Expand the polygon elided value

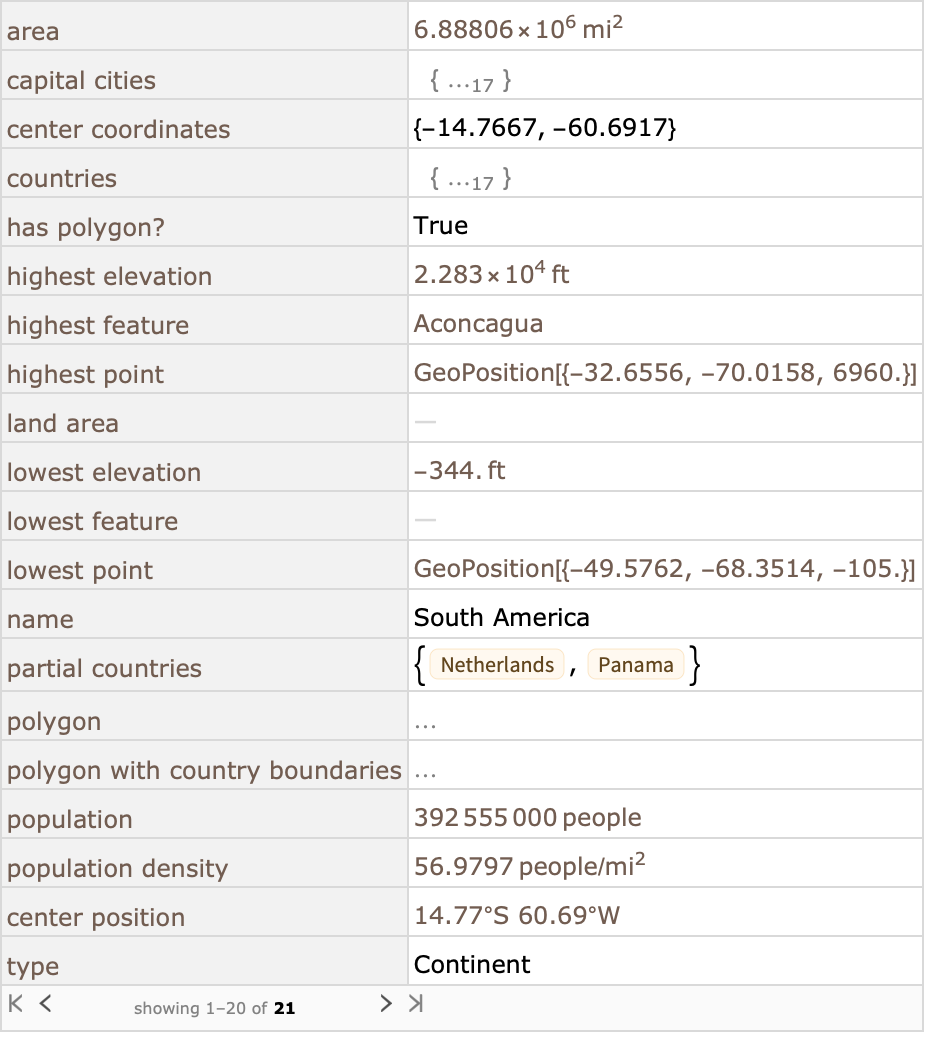425,723
